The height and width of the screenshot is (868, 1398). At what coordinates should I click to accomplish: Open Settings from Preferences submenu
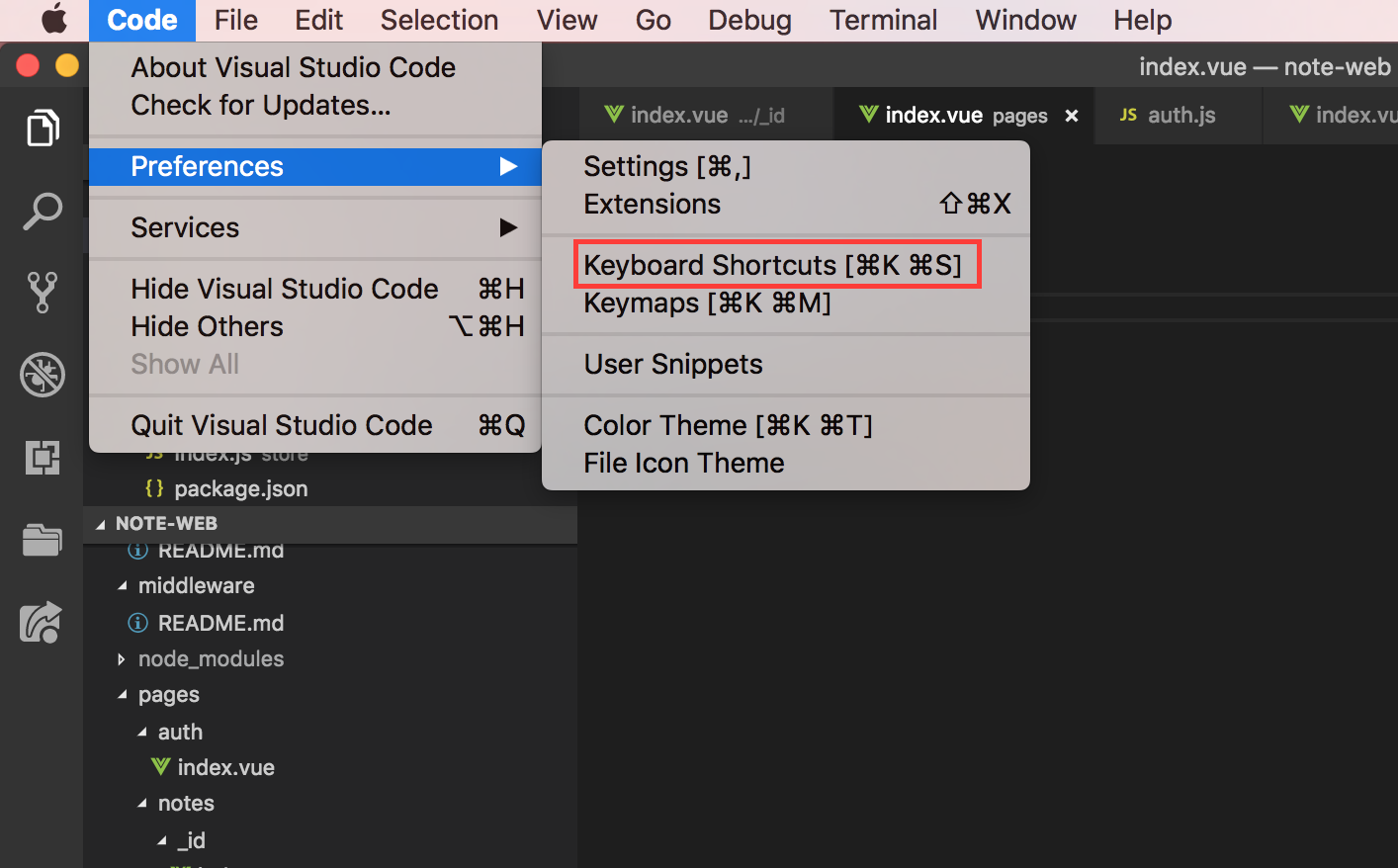786,166
